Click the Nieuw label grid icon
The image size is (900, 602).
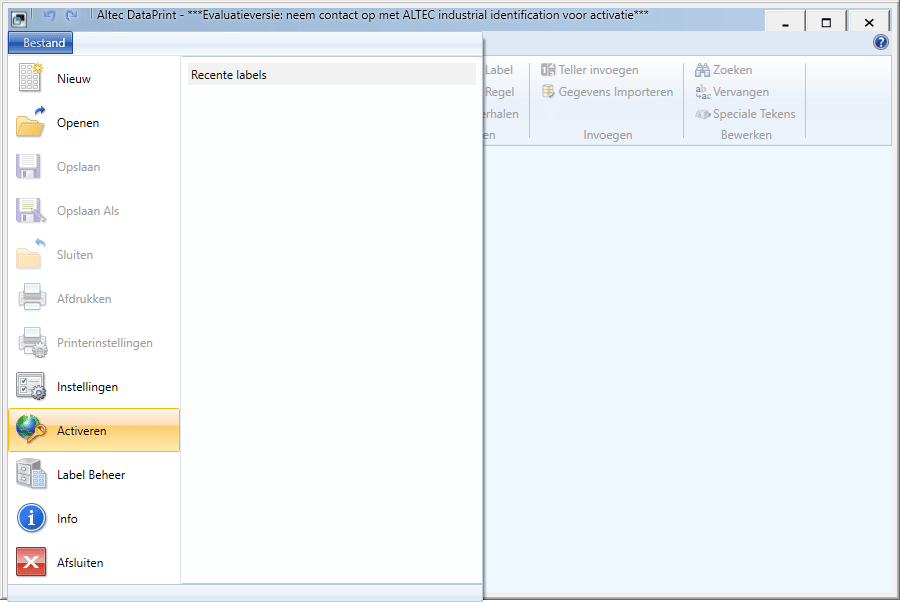click(30, 77)
